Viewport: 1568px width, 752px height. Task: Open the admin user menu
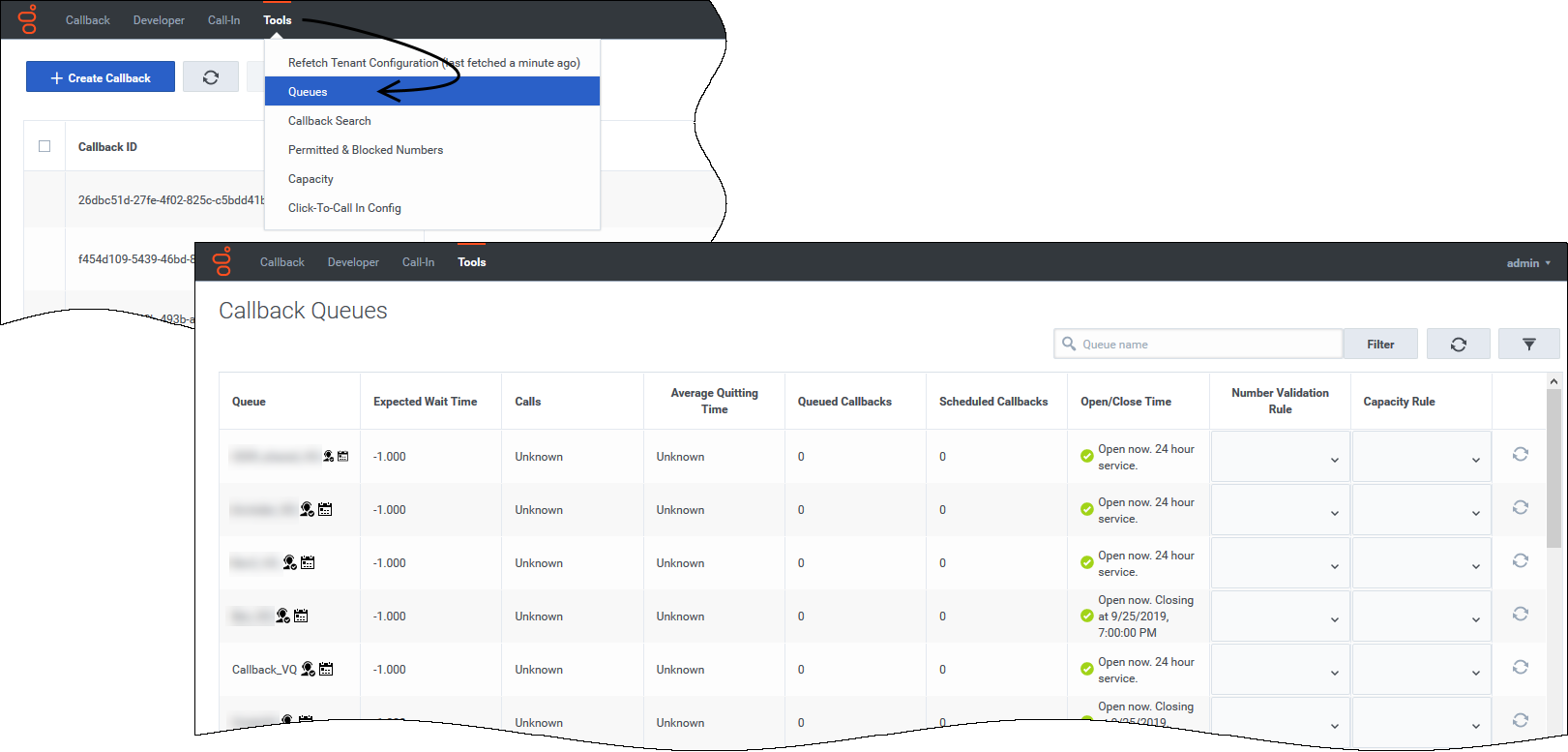click(x=1527, y=263)
